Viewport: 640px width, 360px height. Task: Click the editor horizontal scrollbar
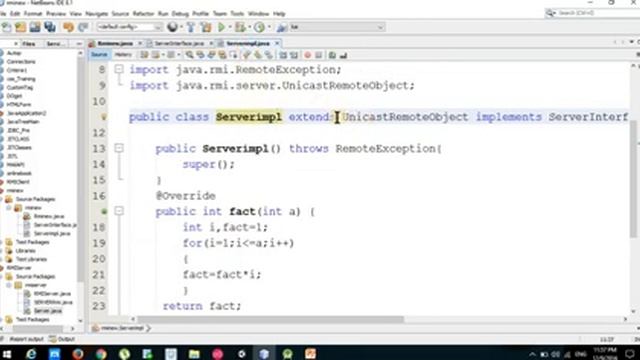click(x=270, y=319)
